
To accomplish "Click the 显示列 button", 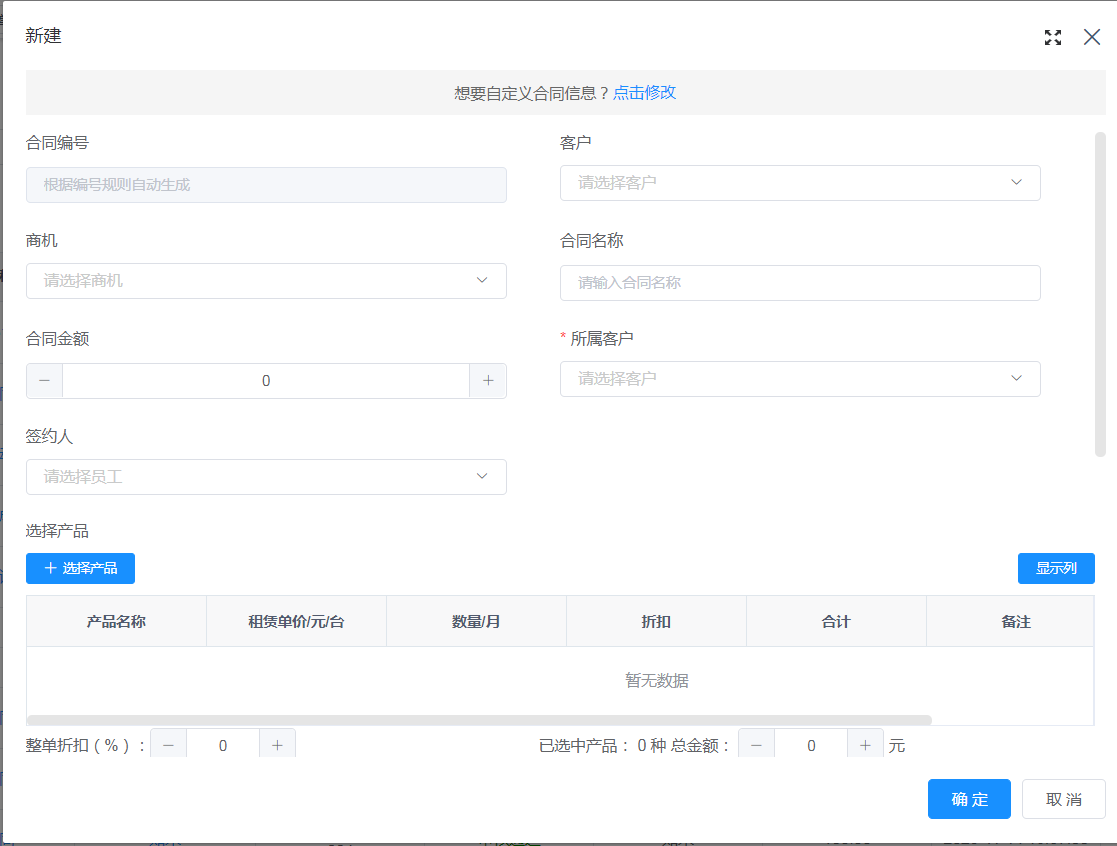I will pyautogui.click(x=1056, y=568).
